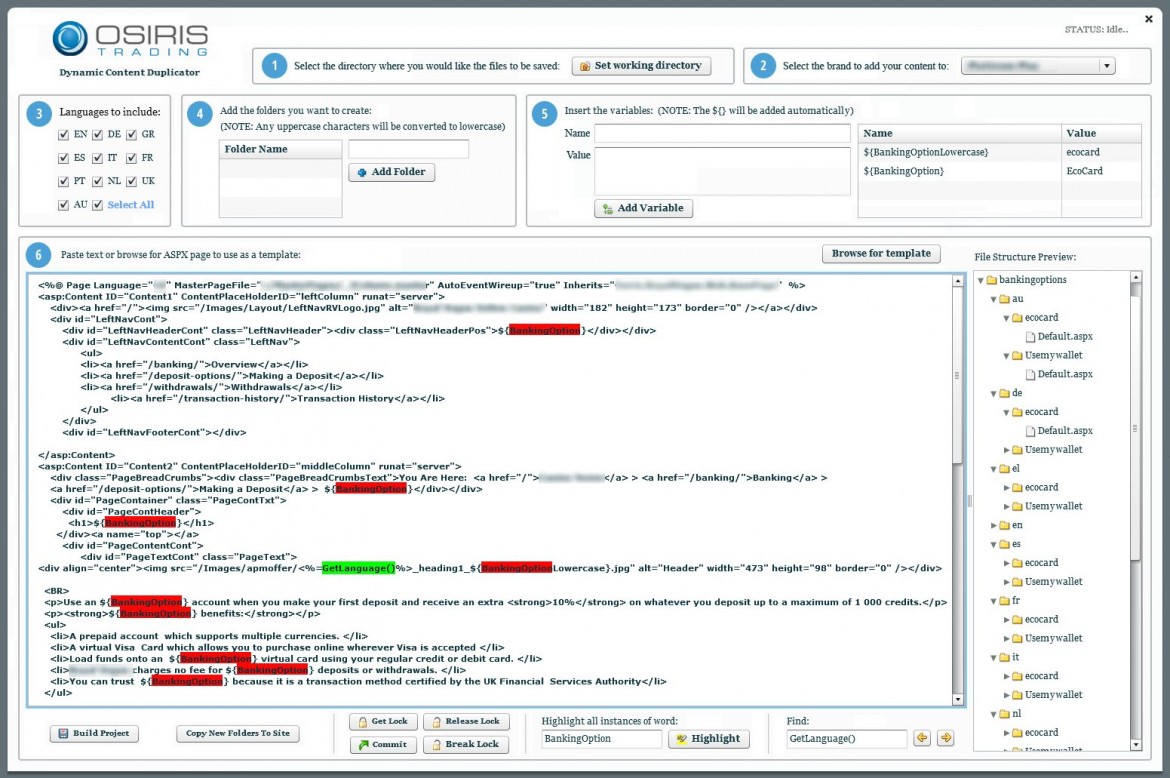1170x778 pixels.
Task: Toggle the FR language checkbox
Action: click(x=131, y=159)
